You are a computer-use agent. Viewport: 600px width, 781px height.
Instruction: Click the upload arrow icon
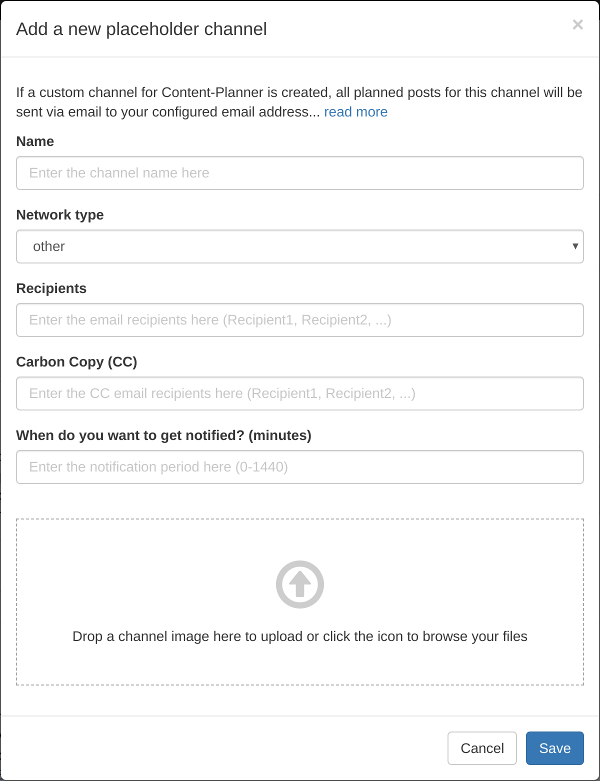[x=300, y=585]
